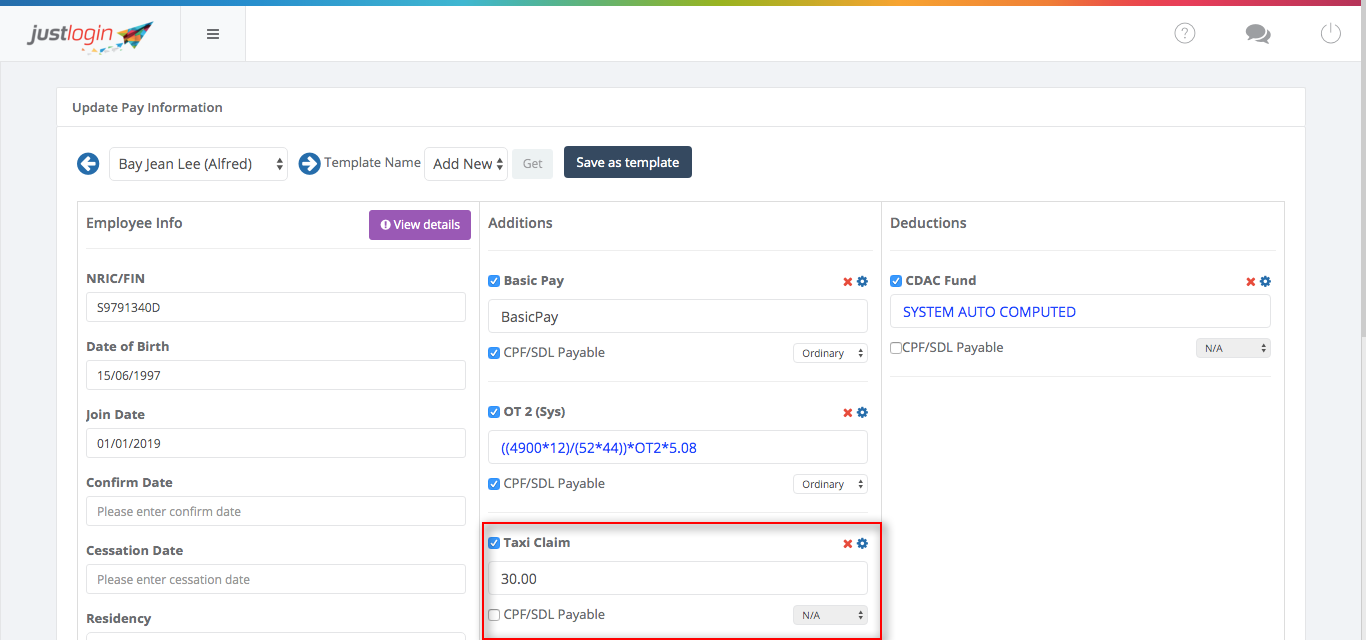This screenshot has height=640, width=1366.
Task: Toggle CPF/SDL Payable under OT 2 (Sys)
Action: pos(494,484)
